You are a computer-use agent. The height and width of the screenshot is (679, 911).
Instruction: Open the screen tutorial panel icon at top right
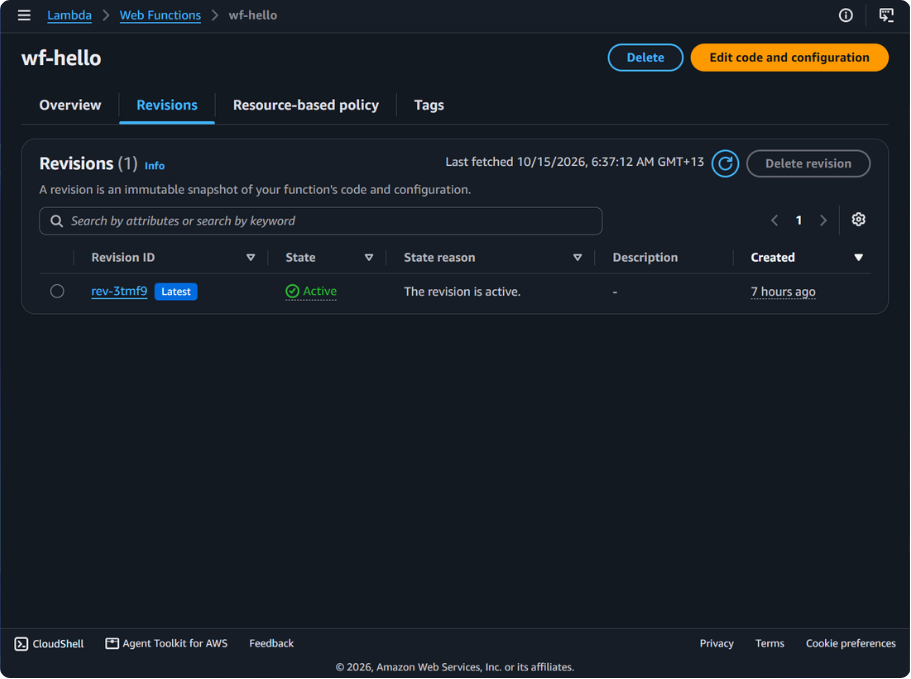(x=886, y=15)
